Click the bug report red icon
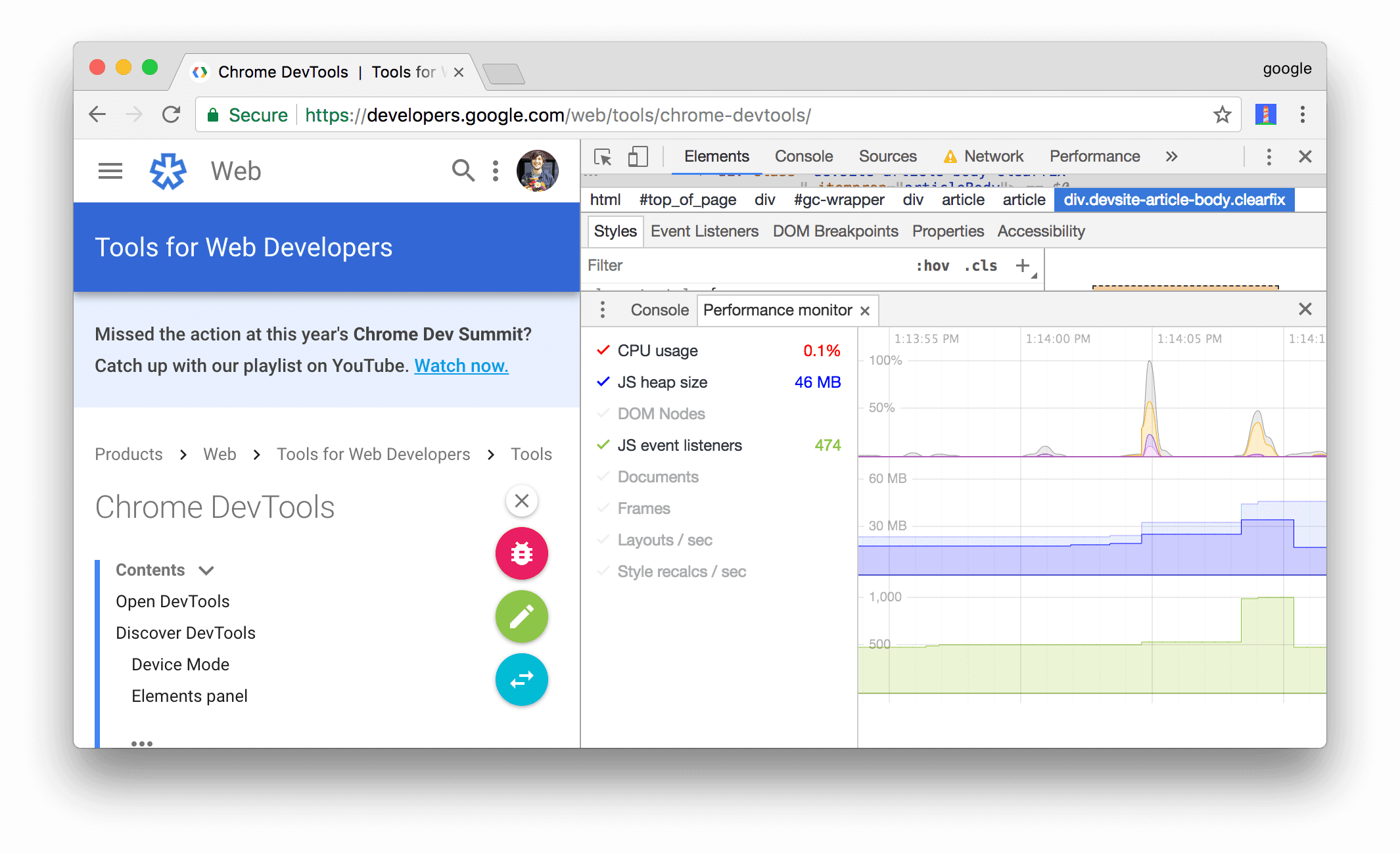 point(522,553)
